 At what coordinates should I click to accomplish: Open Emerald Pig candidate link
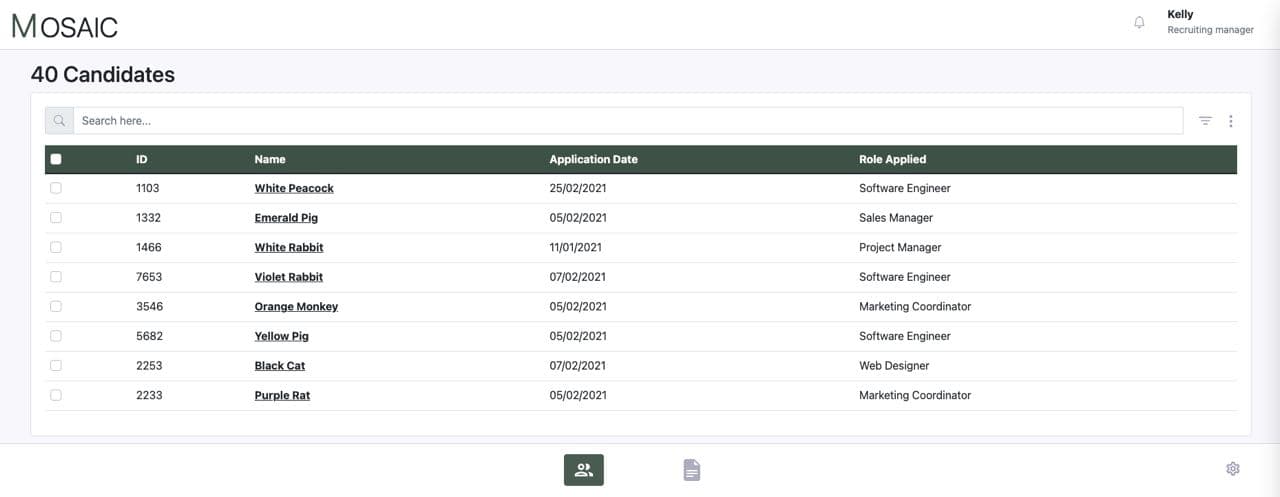click(x=286, y=218)
